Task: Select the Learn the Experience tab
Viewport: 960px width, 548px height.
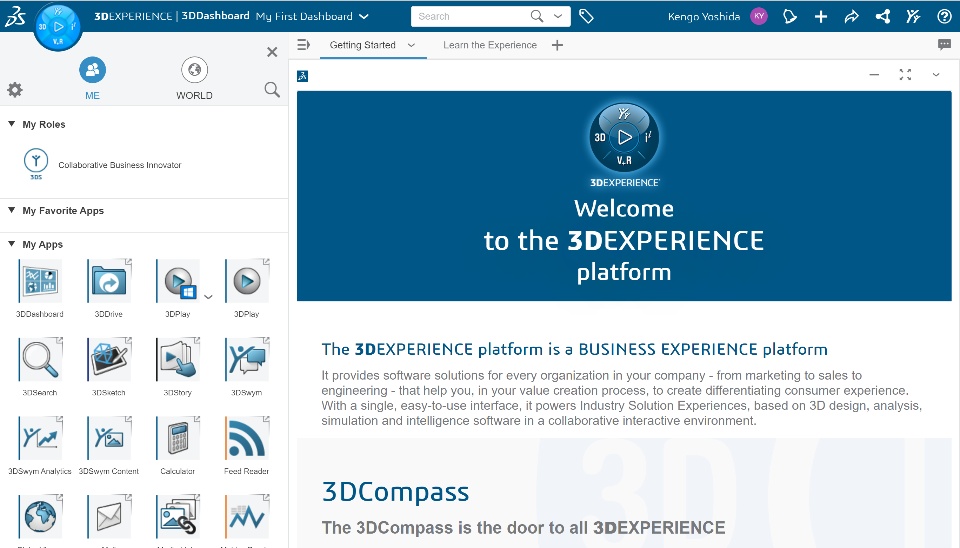Action: point(490,45)
